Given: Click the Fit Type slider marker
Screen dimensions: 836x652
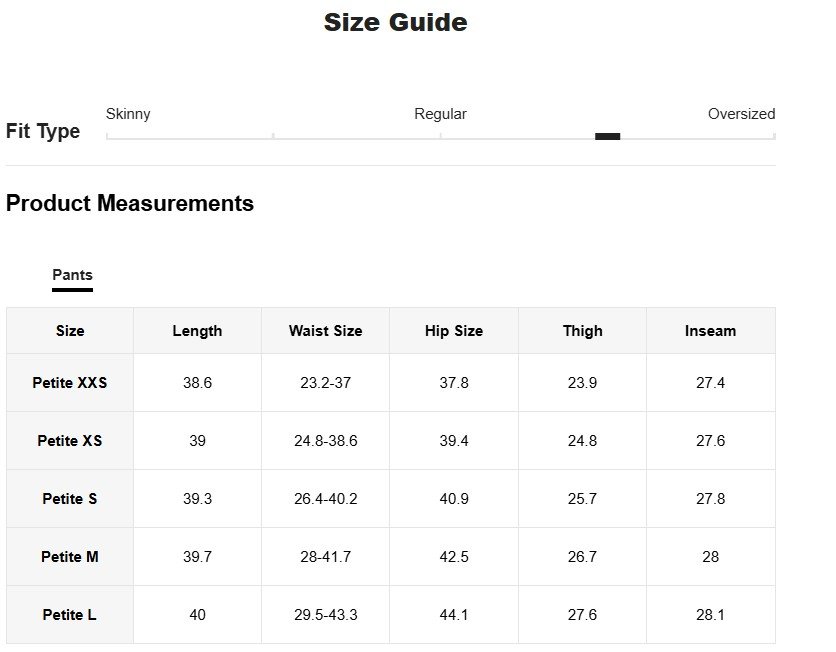Looking at the screenshot, I should [607, 136].
